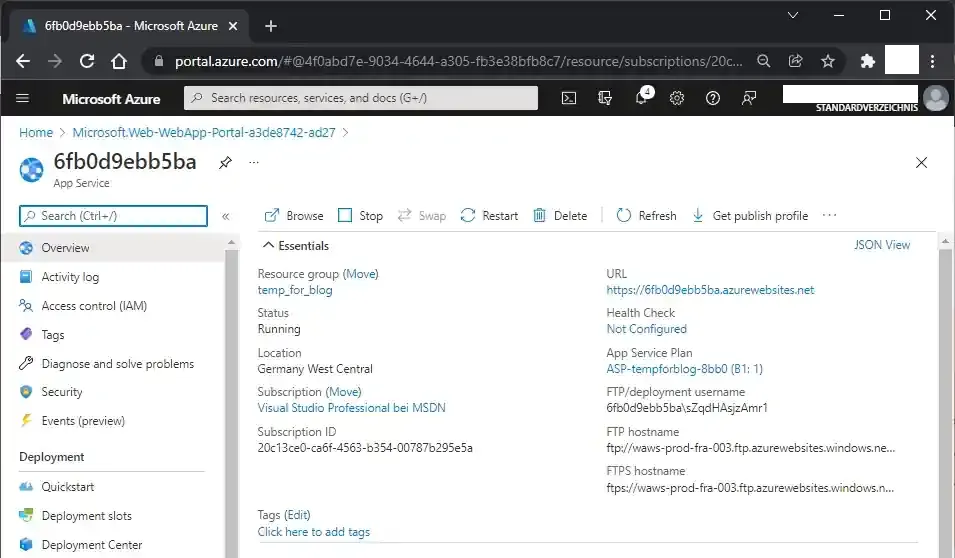955x558 pixels.
Task: Open a new browser tab
Action: point(271,26)
